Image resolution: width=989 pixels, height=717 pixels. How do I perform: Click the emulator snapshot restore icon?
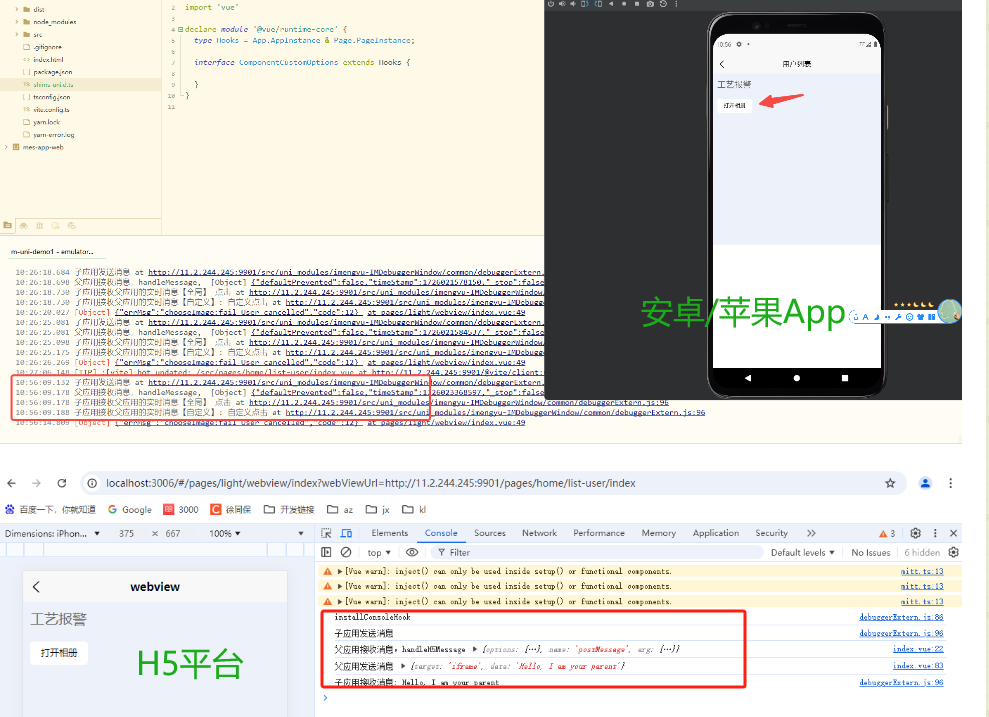pyautogui.click(x=664, y=4)
